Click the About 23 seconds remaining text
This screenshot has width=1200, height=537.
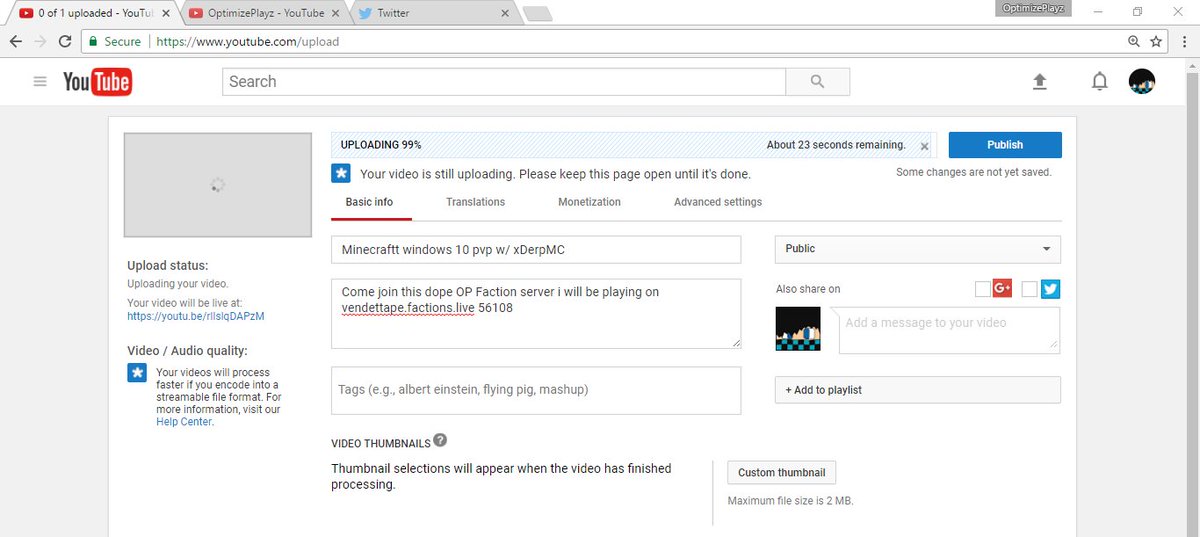pyautogui.click(x=836, y=145)
